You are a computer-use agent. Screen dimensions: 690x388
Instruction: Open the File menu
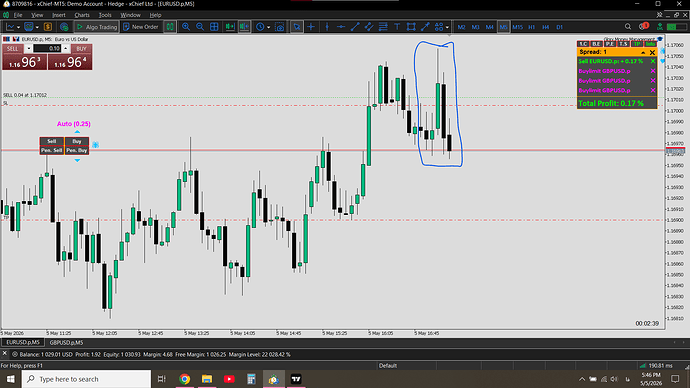click(18, 15)
